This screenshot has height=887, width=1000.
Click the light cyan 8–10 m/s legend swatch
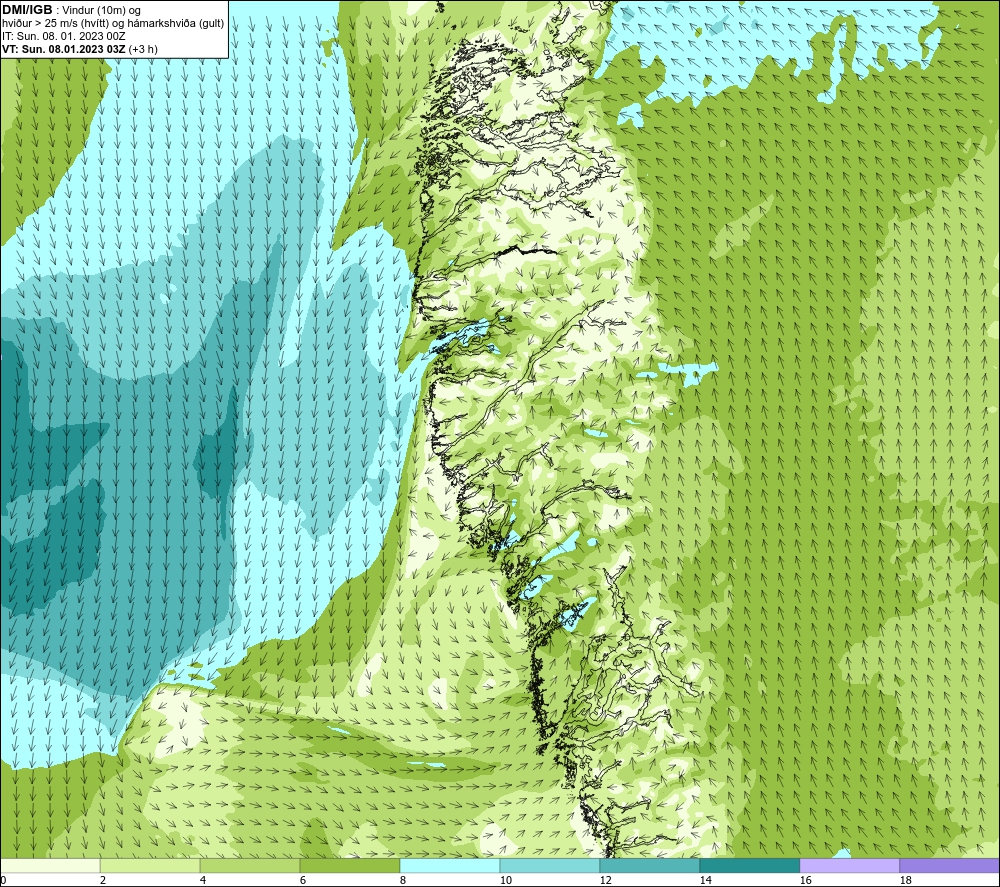click(x=450, y=865)
